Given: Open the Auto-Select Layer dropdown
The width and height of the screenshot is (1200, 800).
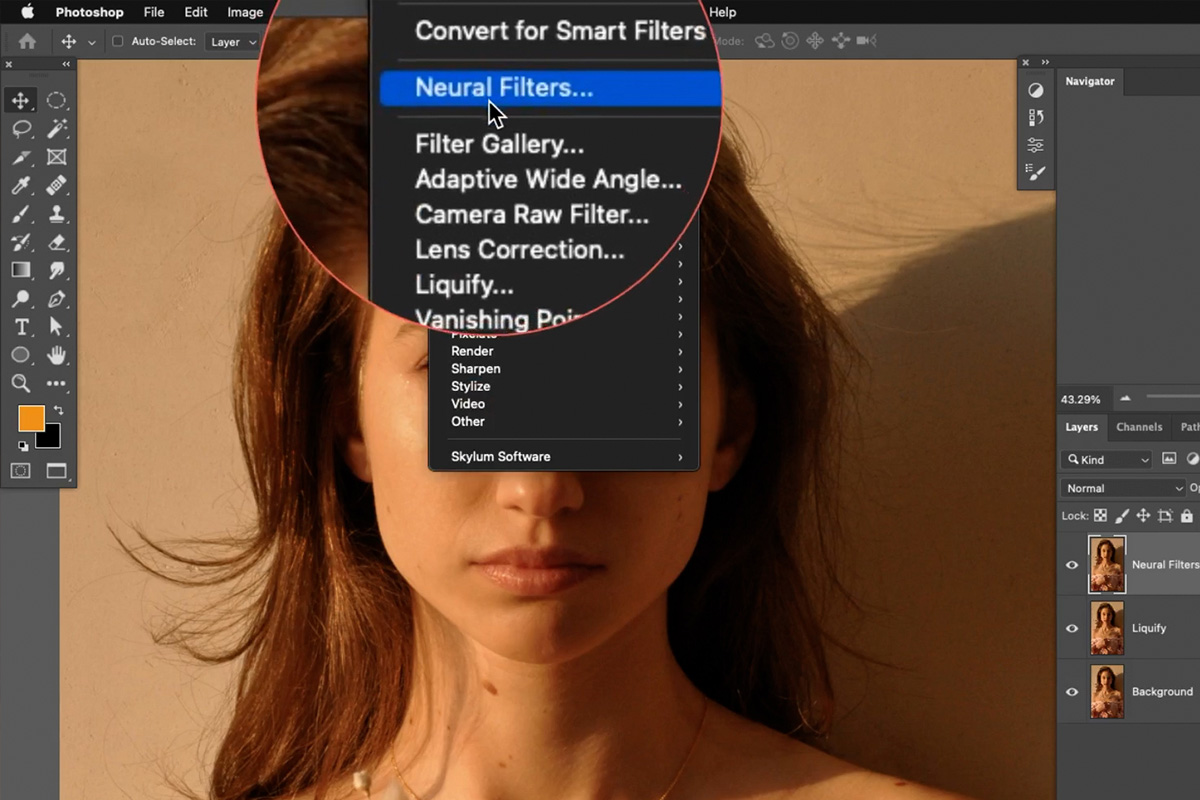Looking at the screenshot, I should (232, 42).
